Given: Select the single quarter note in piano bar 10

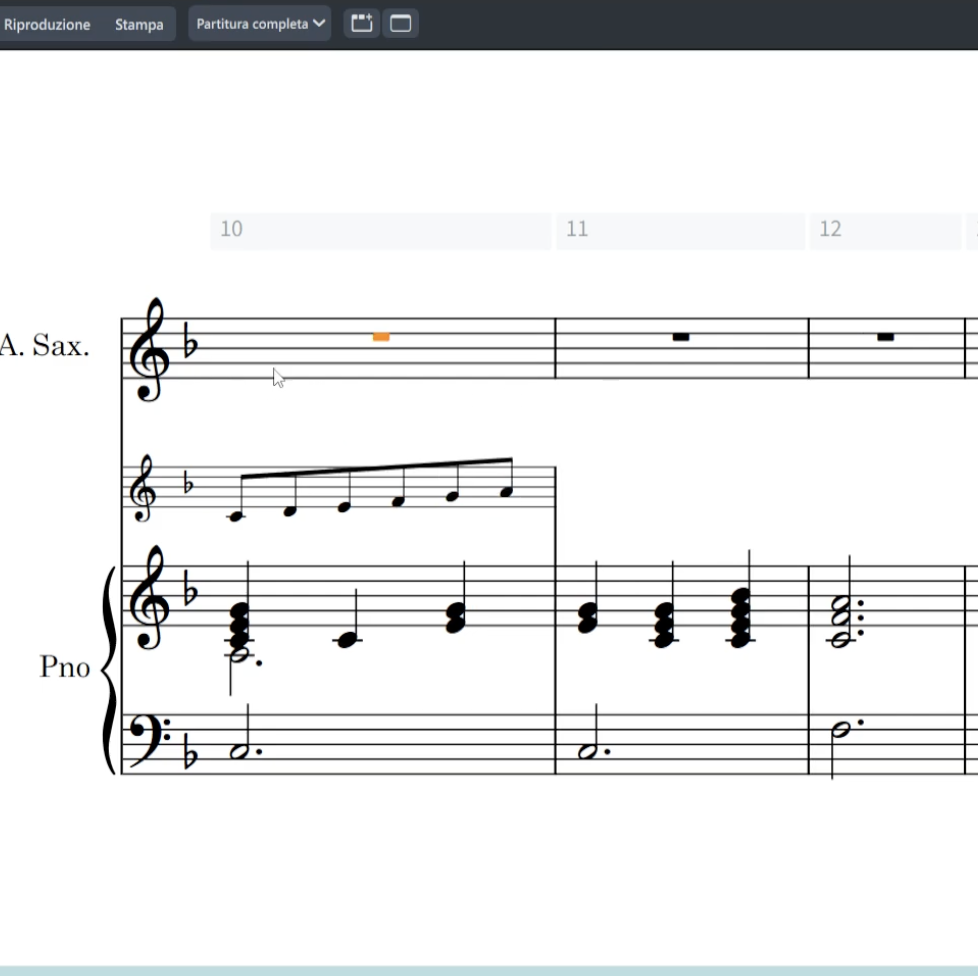Looking at the screenshot, I should (x=347, y=640).
